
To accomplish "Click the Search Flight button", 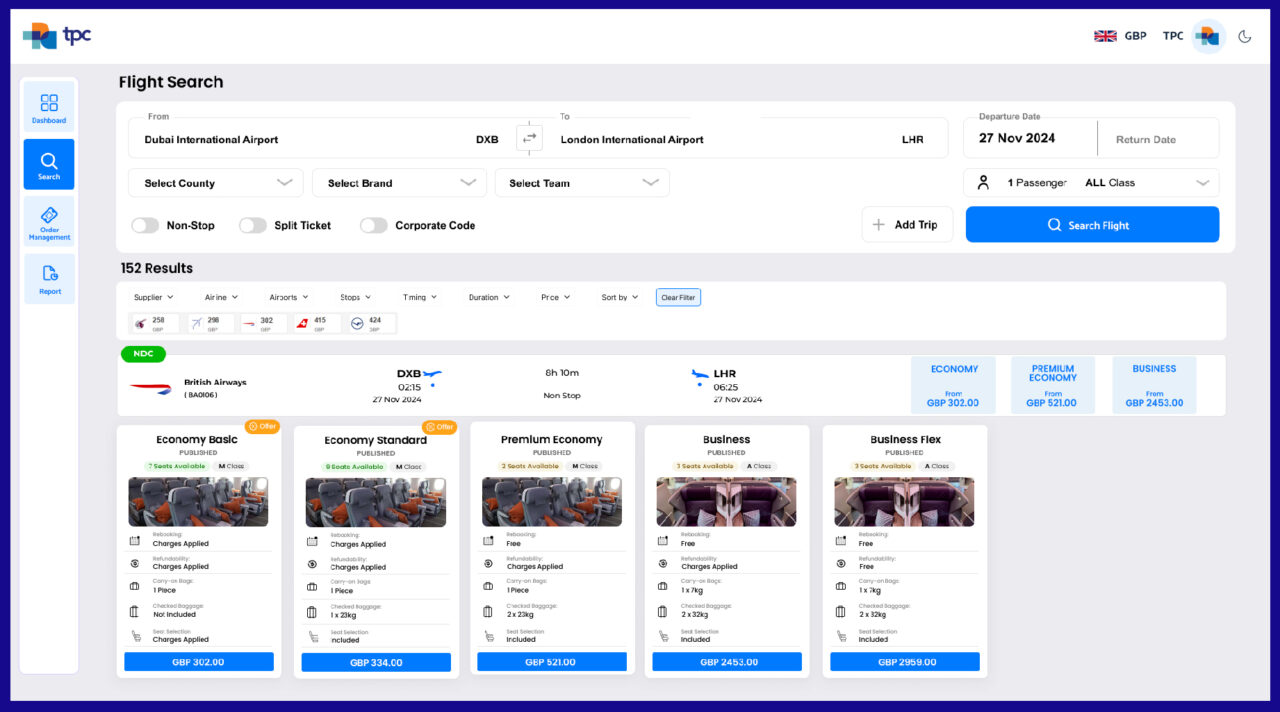I will tap(1092, 224).
